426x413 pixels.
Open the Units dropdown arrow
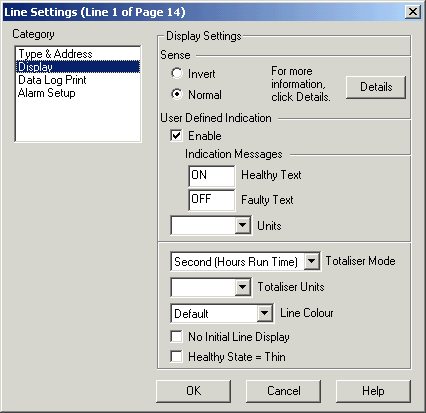click(x=243, y=225)
